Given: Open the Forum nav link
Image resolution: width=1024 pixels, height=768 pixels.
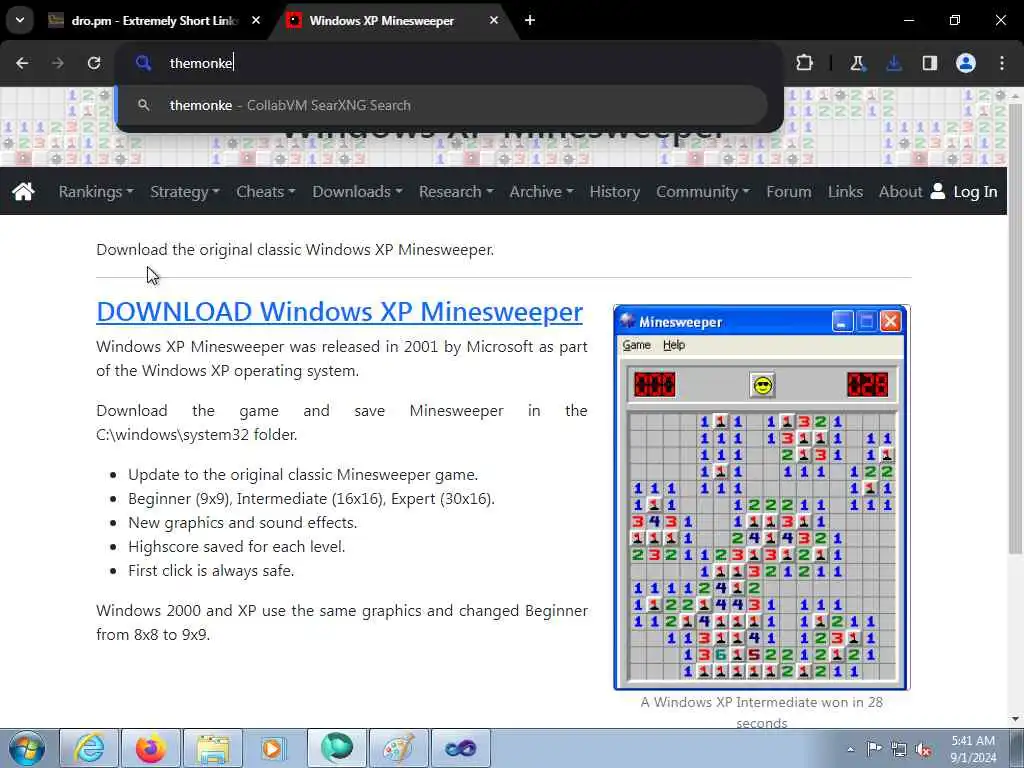Looking at the screenshot, I should 788,191.
